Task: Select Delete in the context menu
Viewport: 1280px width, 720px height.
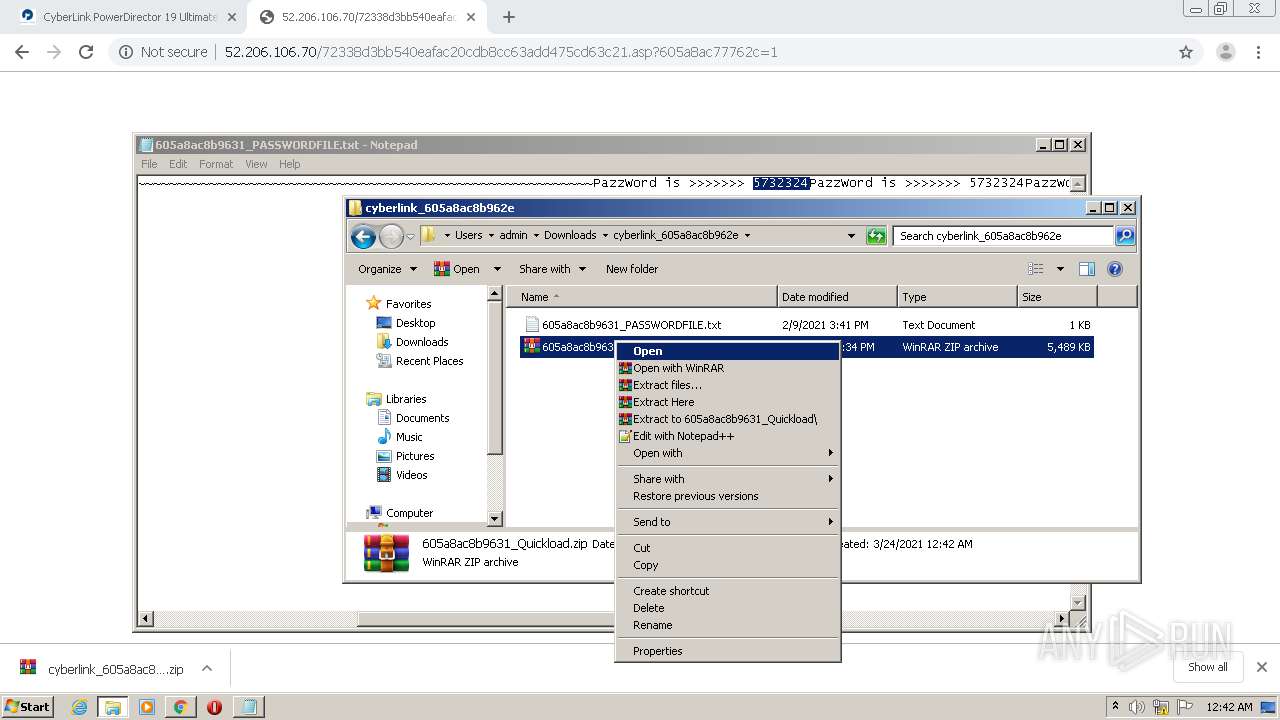Action: [727, 608]
